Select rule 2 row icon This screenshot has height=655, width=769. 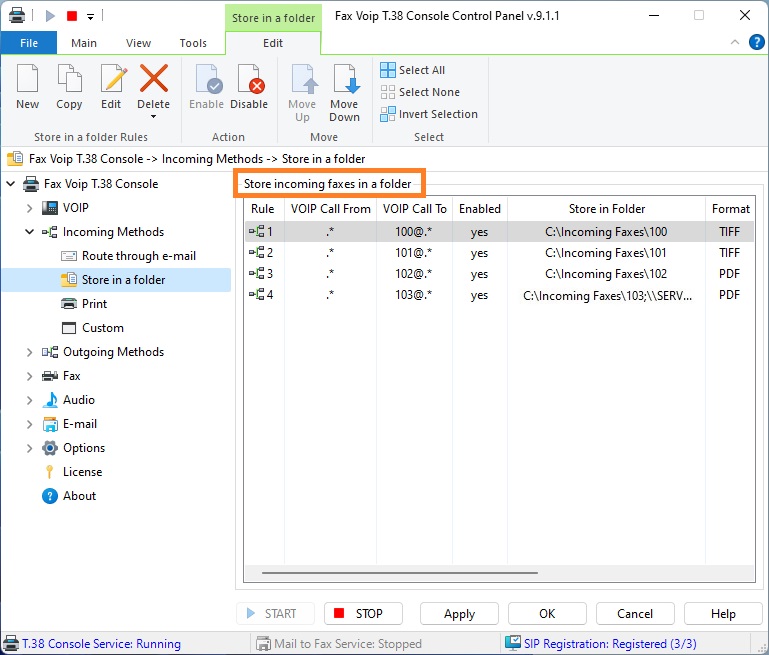pos(256,252)
